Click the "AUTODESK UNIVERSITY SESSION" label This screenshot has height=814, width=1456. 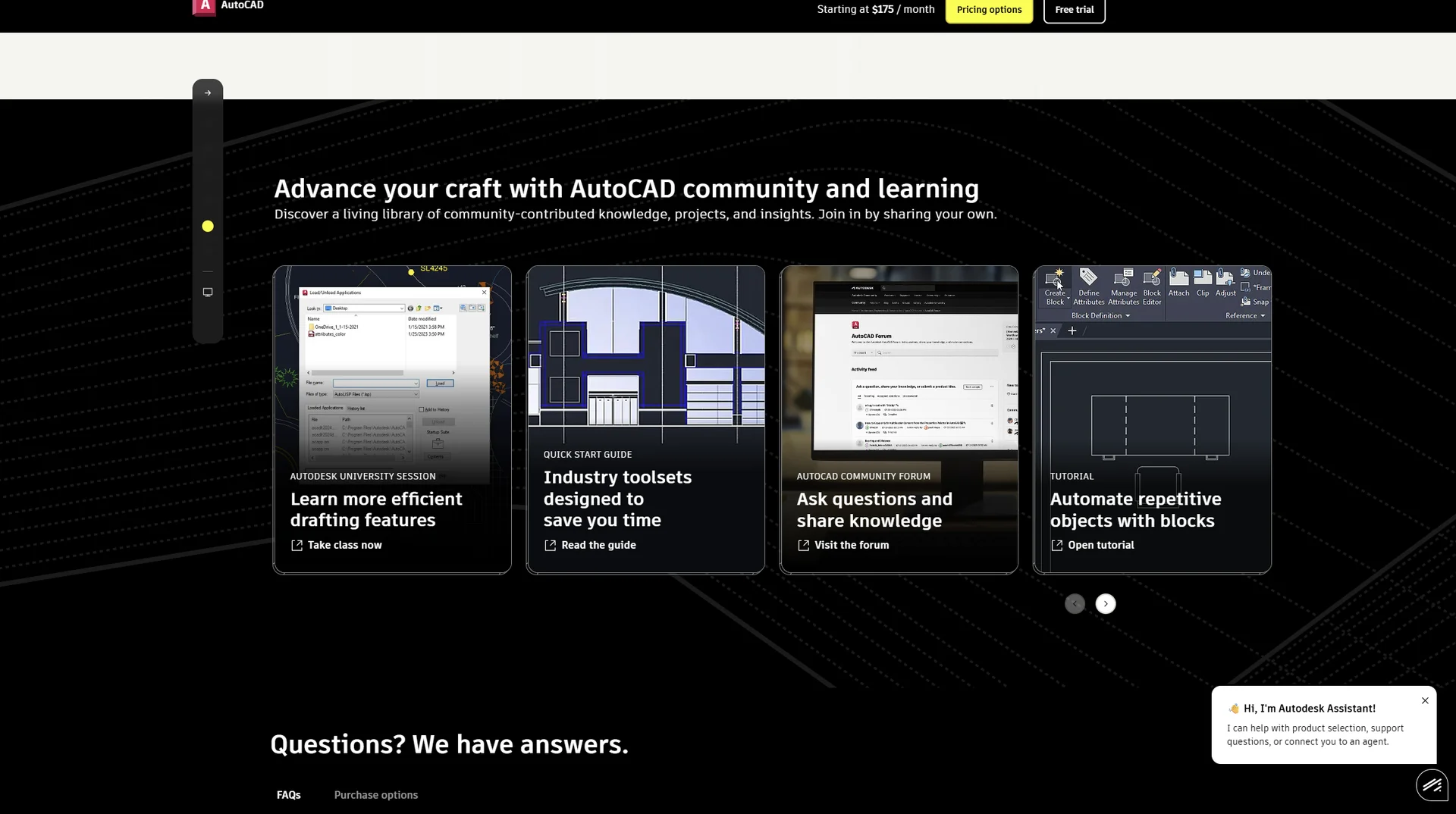363,477
